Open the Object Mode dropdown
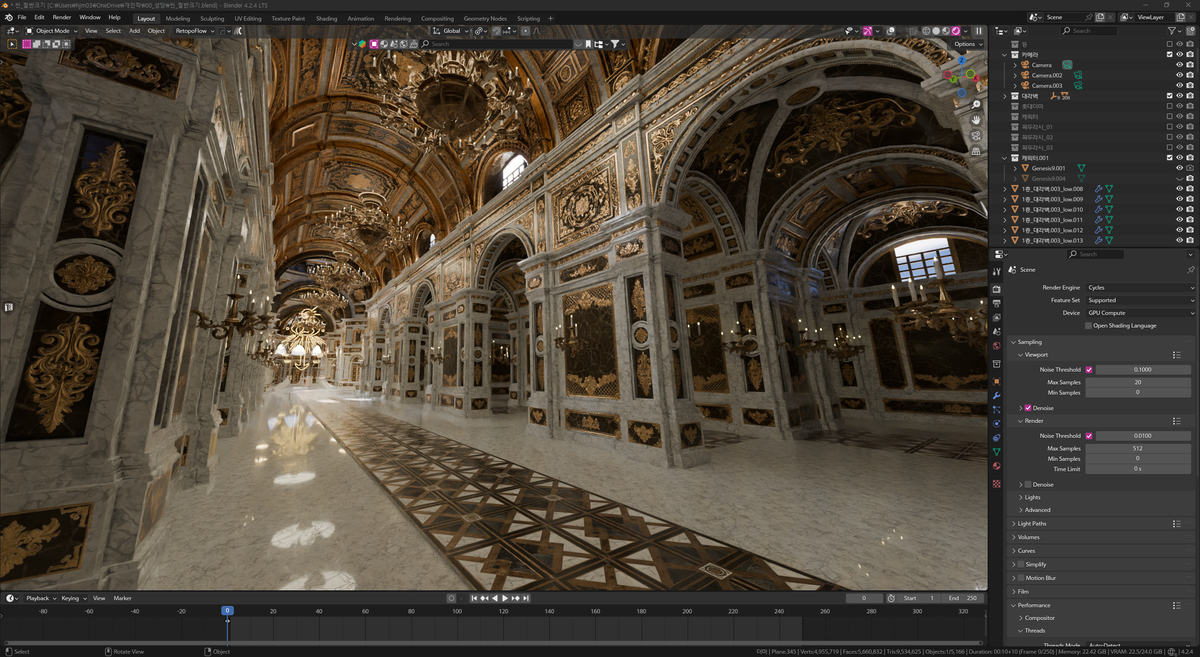The width and height of the screenshot is (1200, 657). [53, 31]
